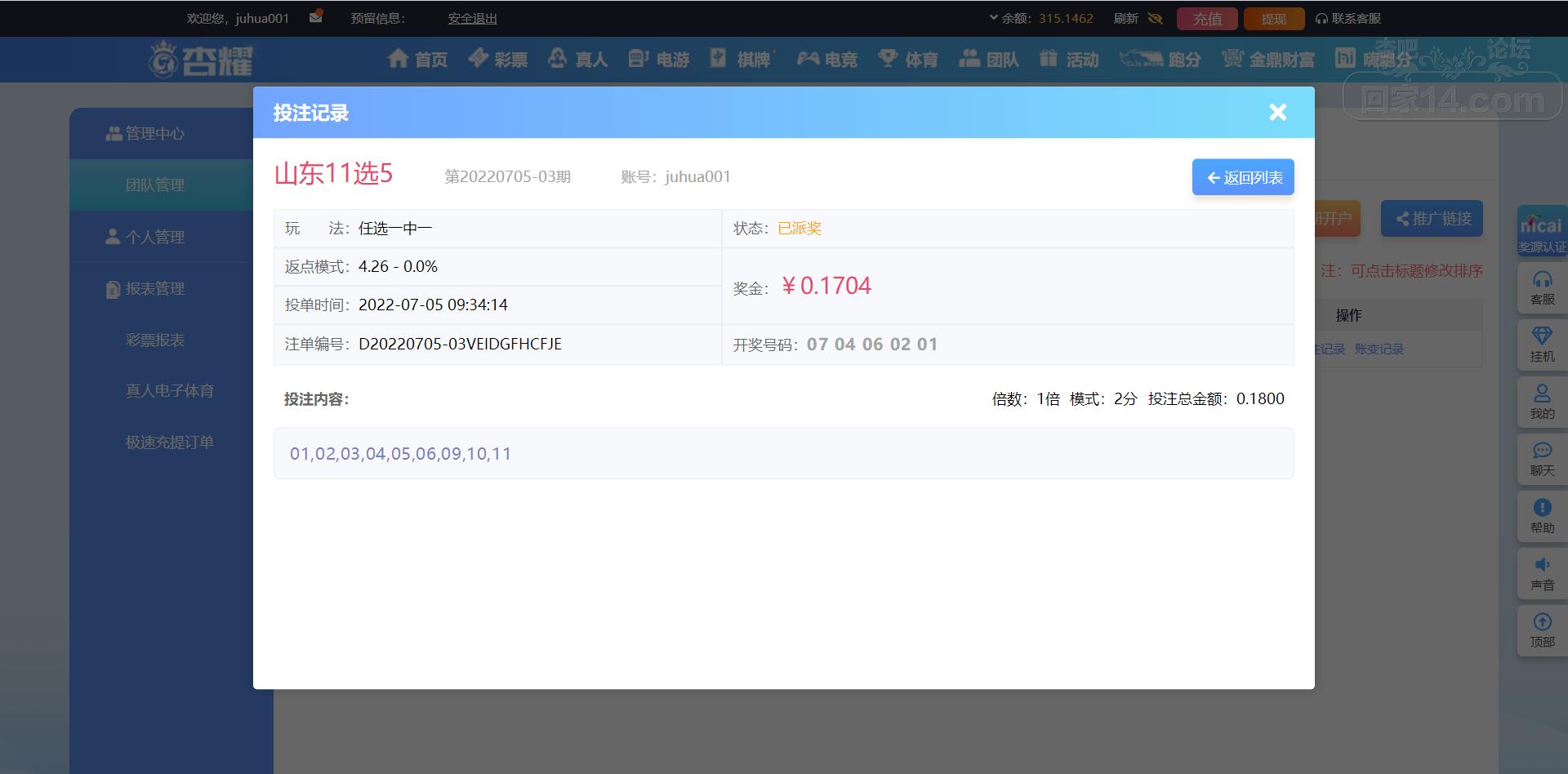Screen dimensions: 1568x774
Task: Toggle the balance hide eye icon
Action: point(1155,18)
